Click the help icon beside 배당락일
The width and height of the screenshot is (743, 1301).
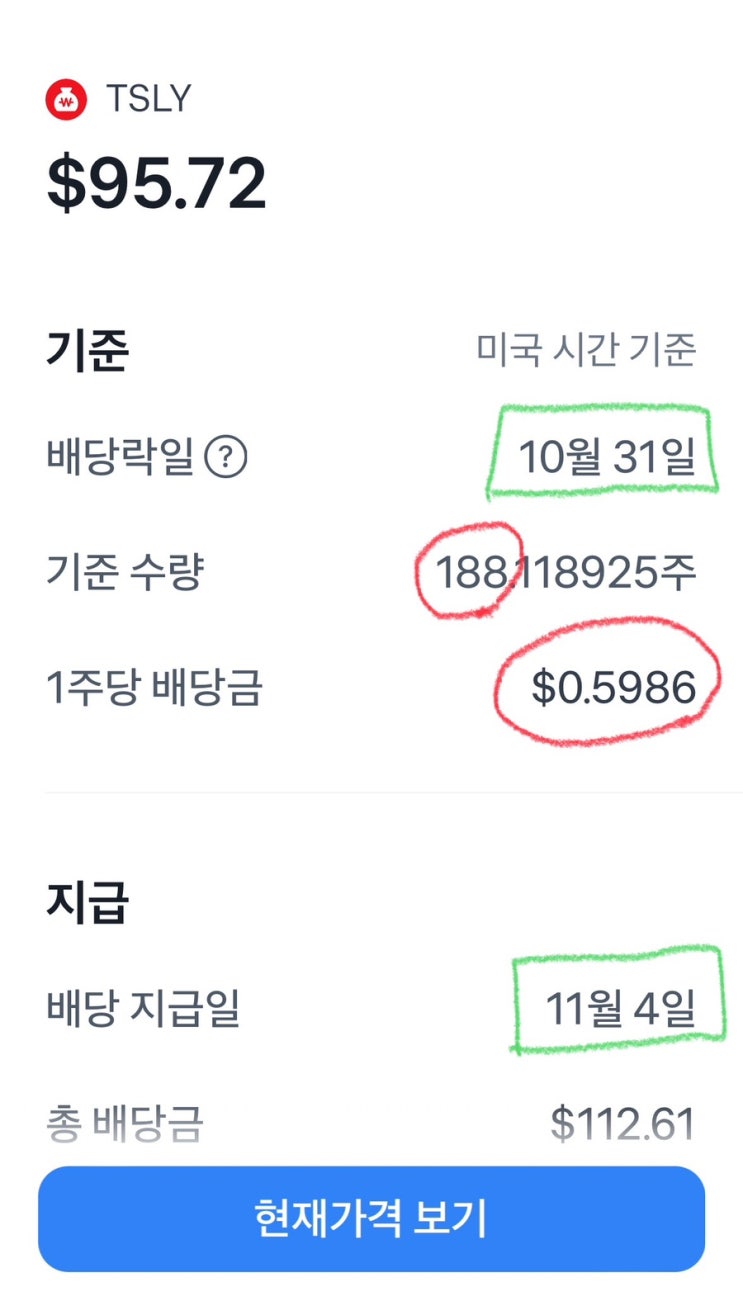(x=226, y=458)
